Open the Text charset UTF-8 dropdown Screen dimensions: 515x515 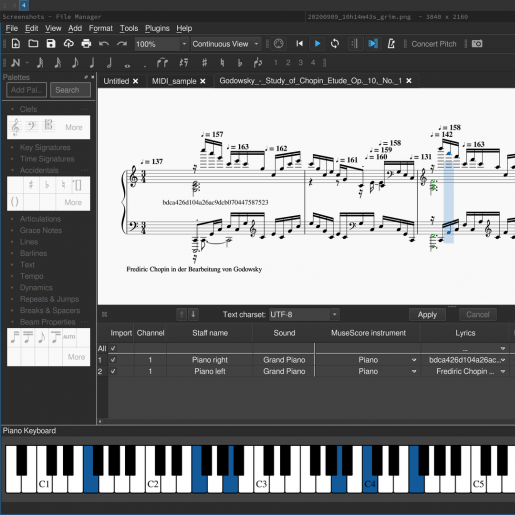[x=304, y=314]
